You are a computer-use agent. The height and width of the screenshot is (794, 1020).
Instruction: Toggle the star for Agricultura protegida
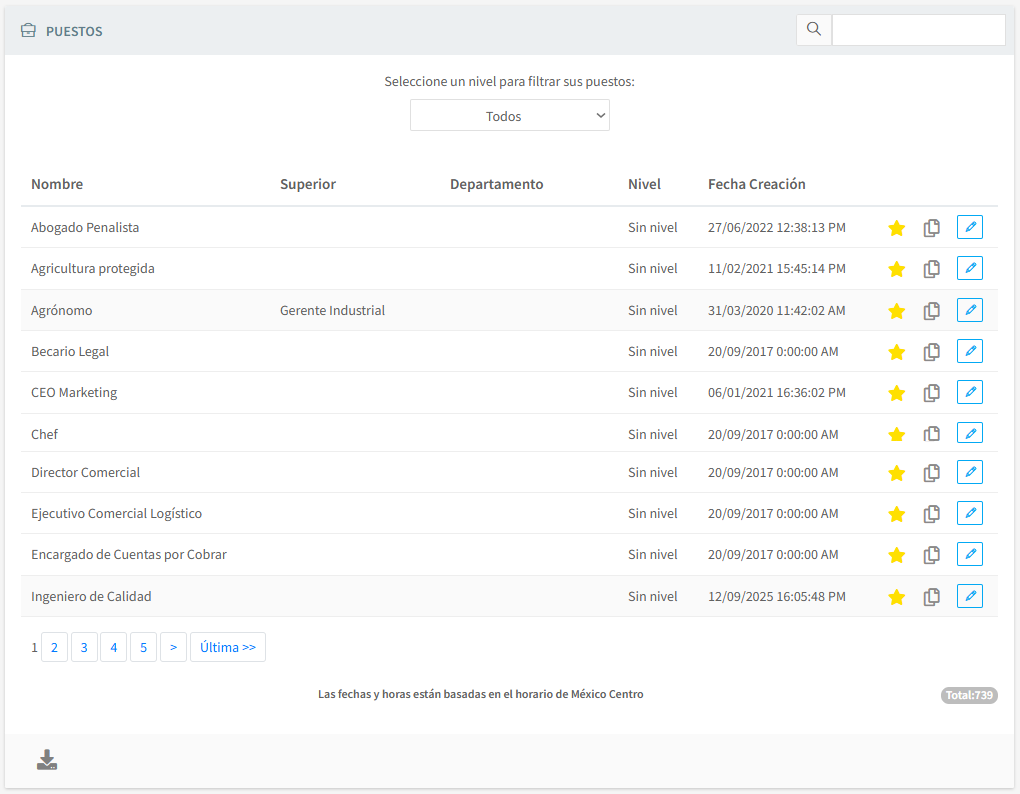coord(896,269)
